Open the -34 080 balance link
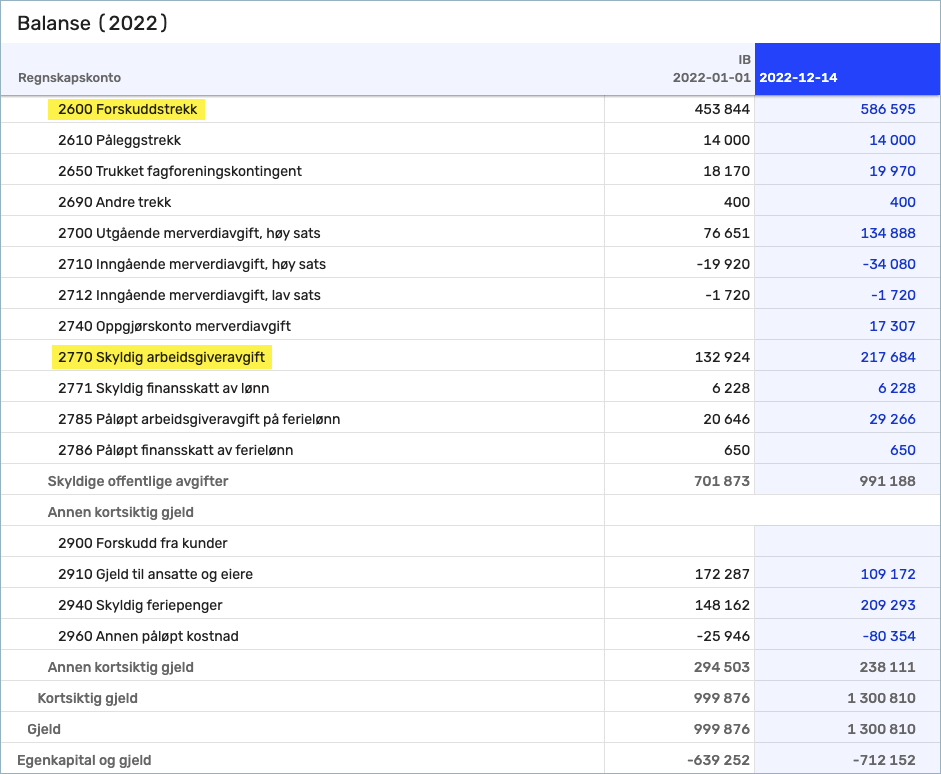The width and height of the screenshot is (941, 774). (889, 265)
